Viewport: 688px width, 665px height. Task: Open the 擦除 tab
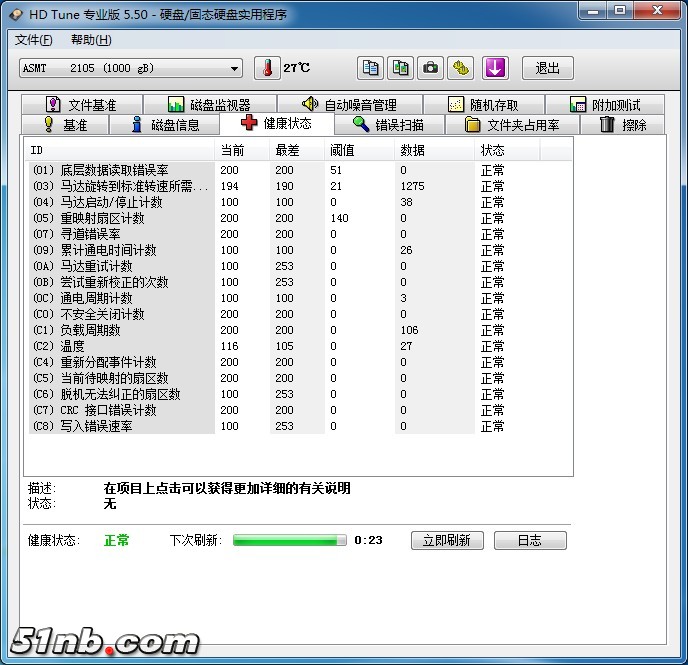(623, 125)
